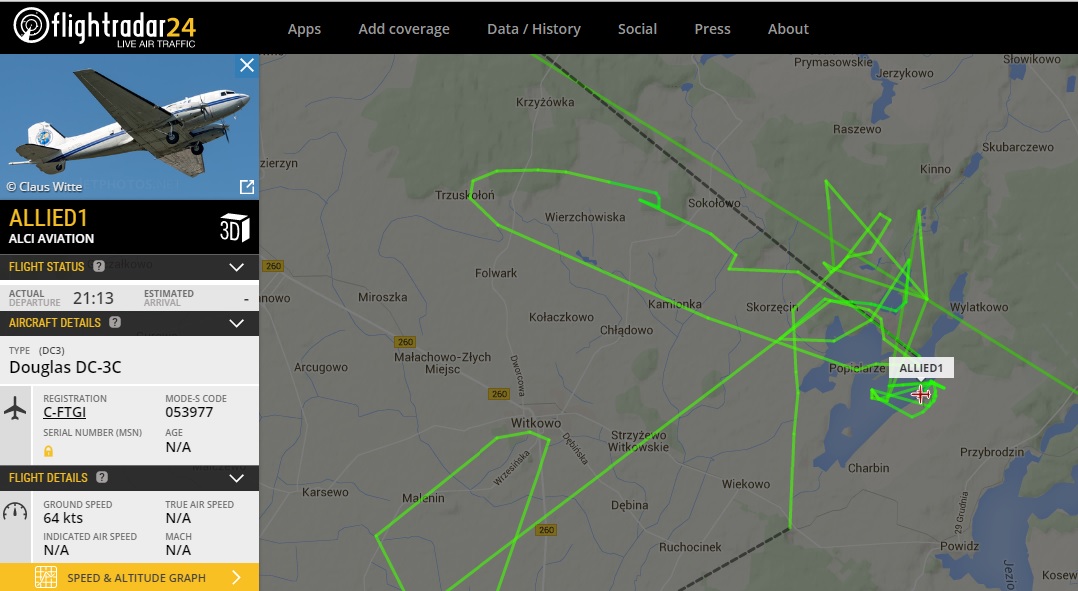Open the 3D view icon

[x=234, y=228]
